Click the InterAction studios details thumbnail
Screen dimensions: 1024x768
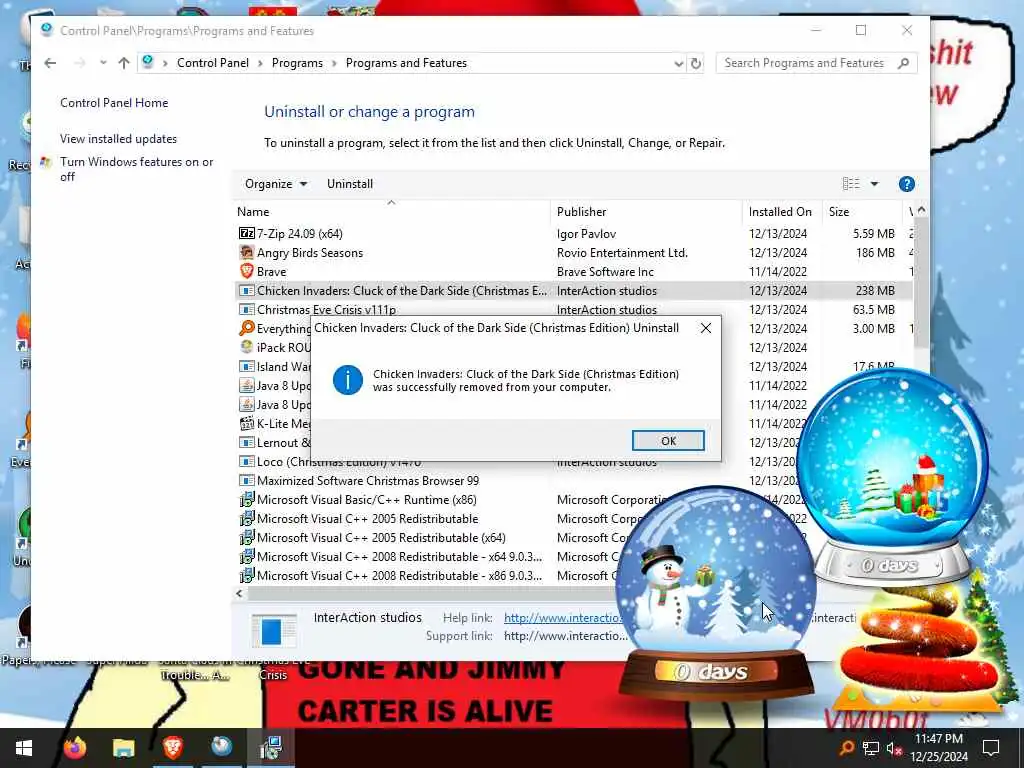[x=274, y=632]
